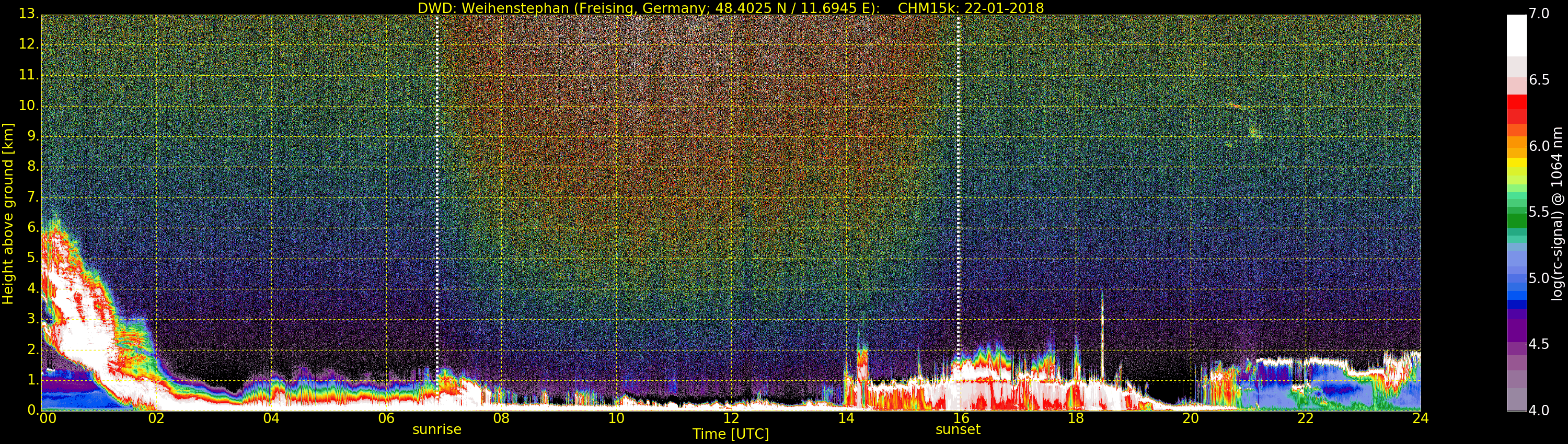Click the colorbar tick value '6.5'

[1539, 80]
